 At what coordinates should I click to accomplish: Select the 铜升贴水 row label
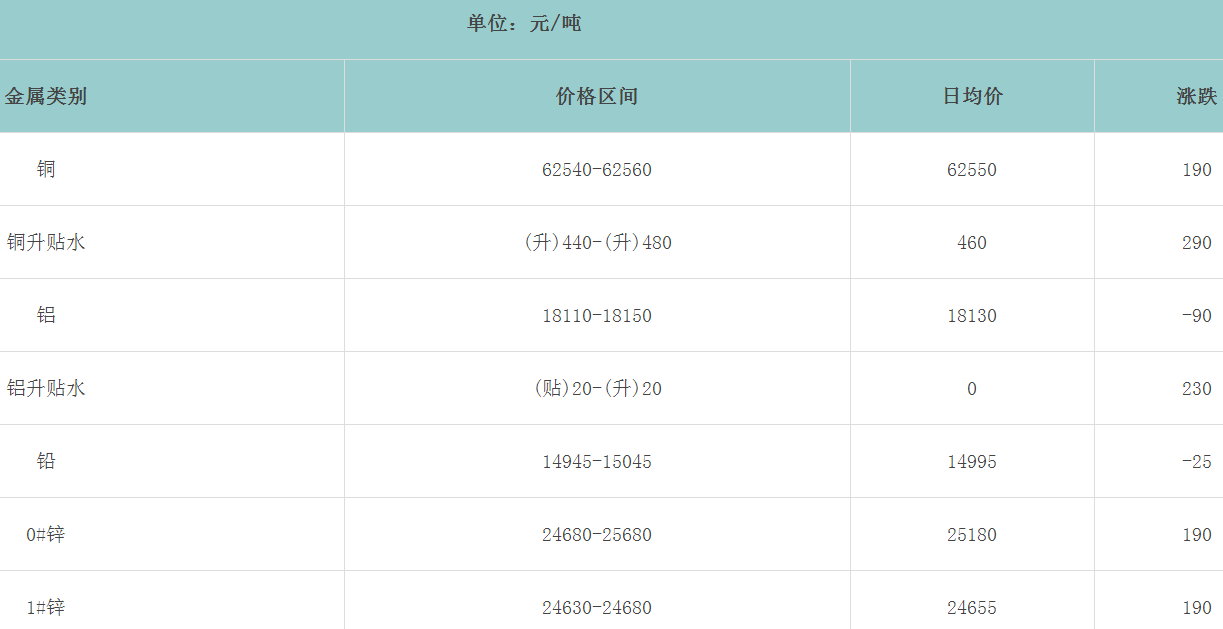pos(46,243)
